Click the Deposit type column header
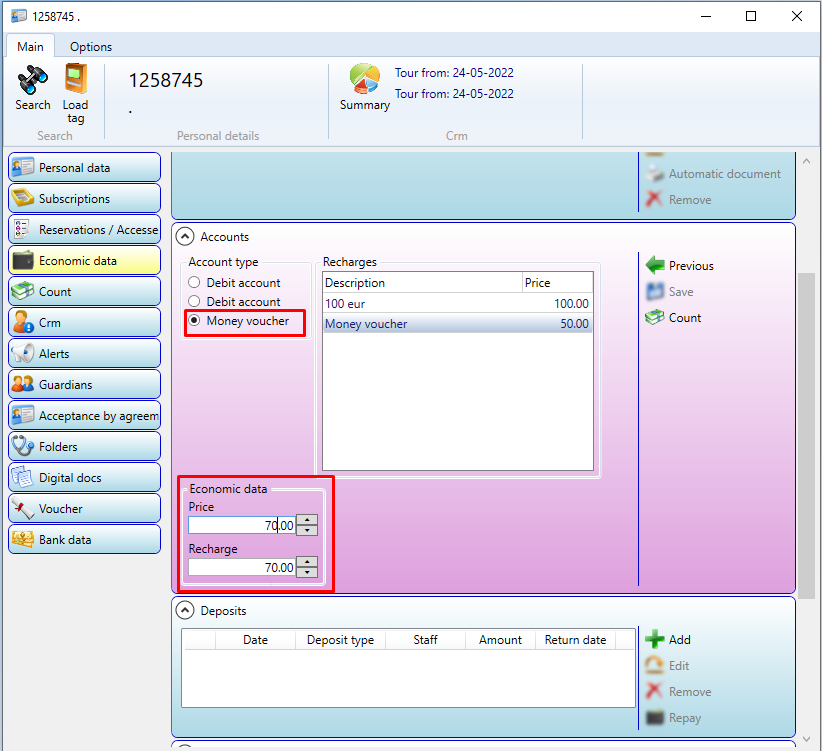The image size is (822, 751). point(340,640)
